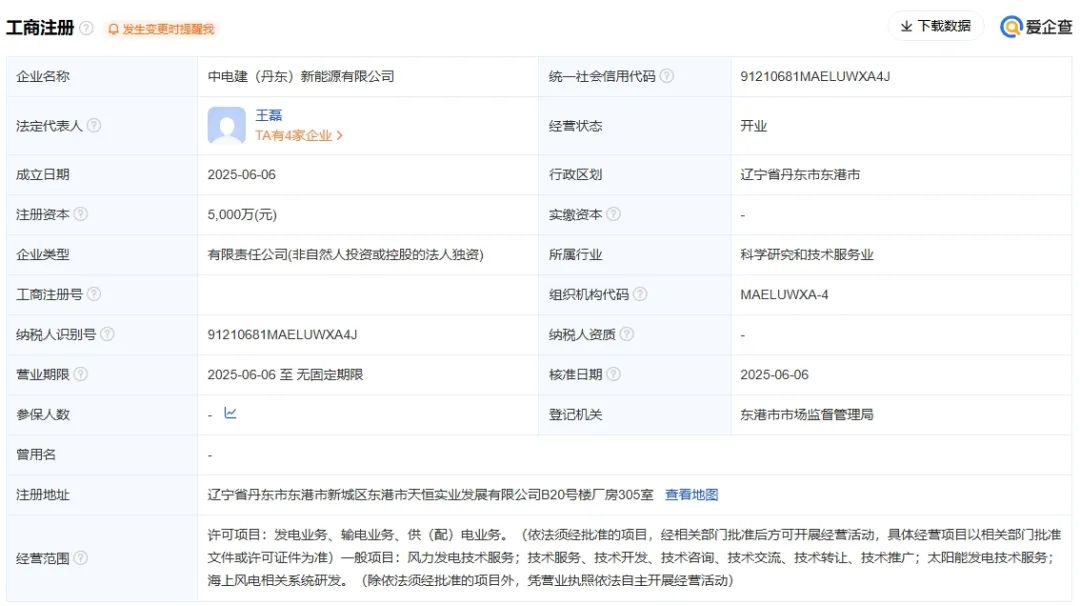Select credit code 91210681MAELUWXA4J in top row
Screen dimensions: 1080x606
815,76
